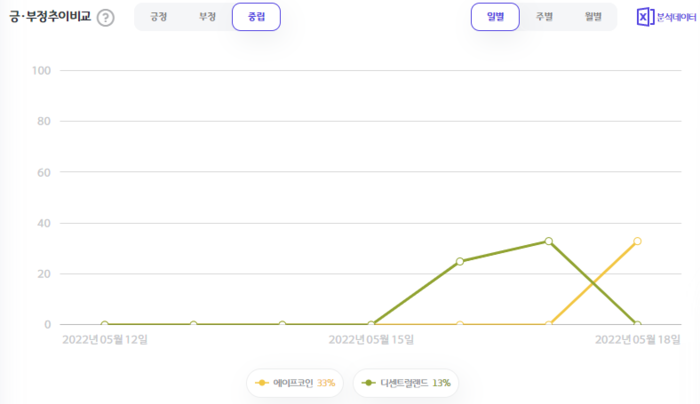Screen dimensions: 700x404
Task: Click the 2022년 05월 15일 axis label
Action: [x=371, y=340]
